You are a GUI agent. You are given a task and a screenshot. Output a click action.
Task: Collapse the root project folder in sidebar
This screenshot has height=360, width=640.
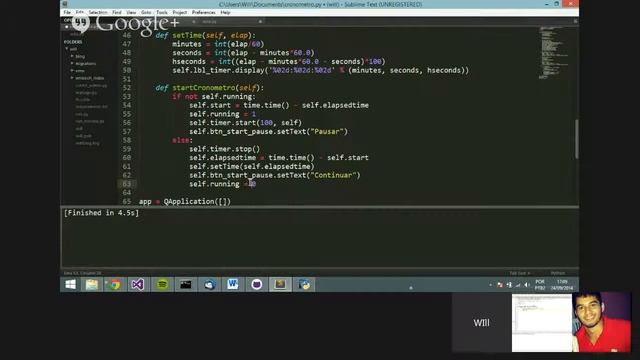[67, 49]
